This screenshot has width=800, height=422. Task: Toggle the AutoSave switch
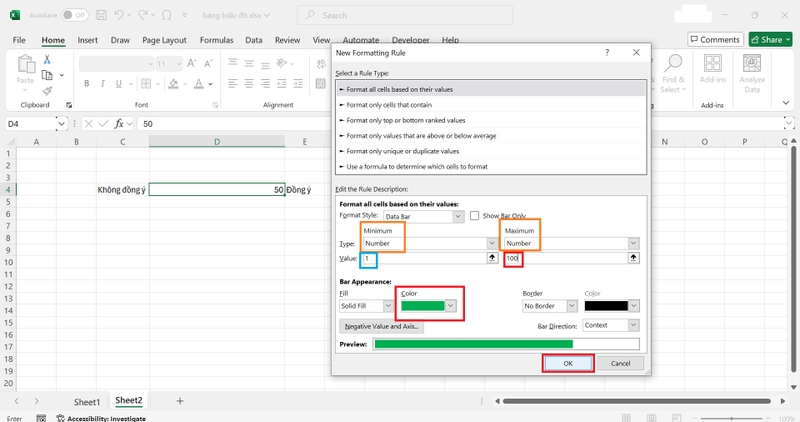(x=74, y=15)
